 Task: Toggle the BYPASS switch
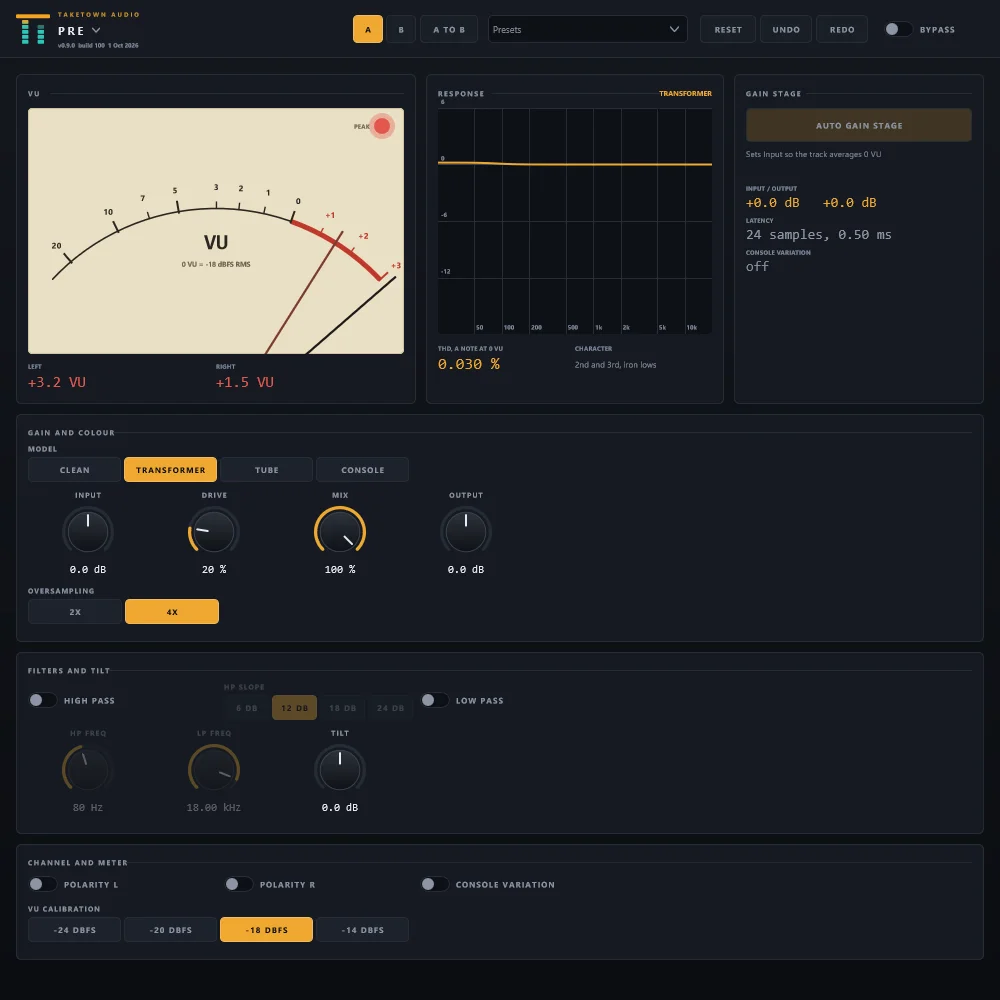point(898,29)
